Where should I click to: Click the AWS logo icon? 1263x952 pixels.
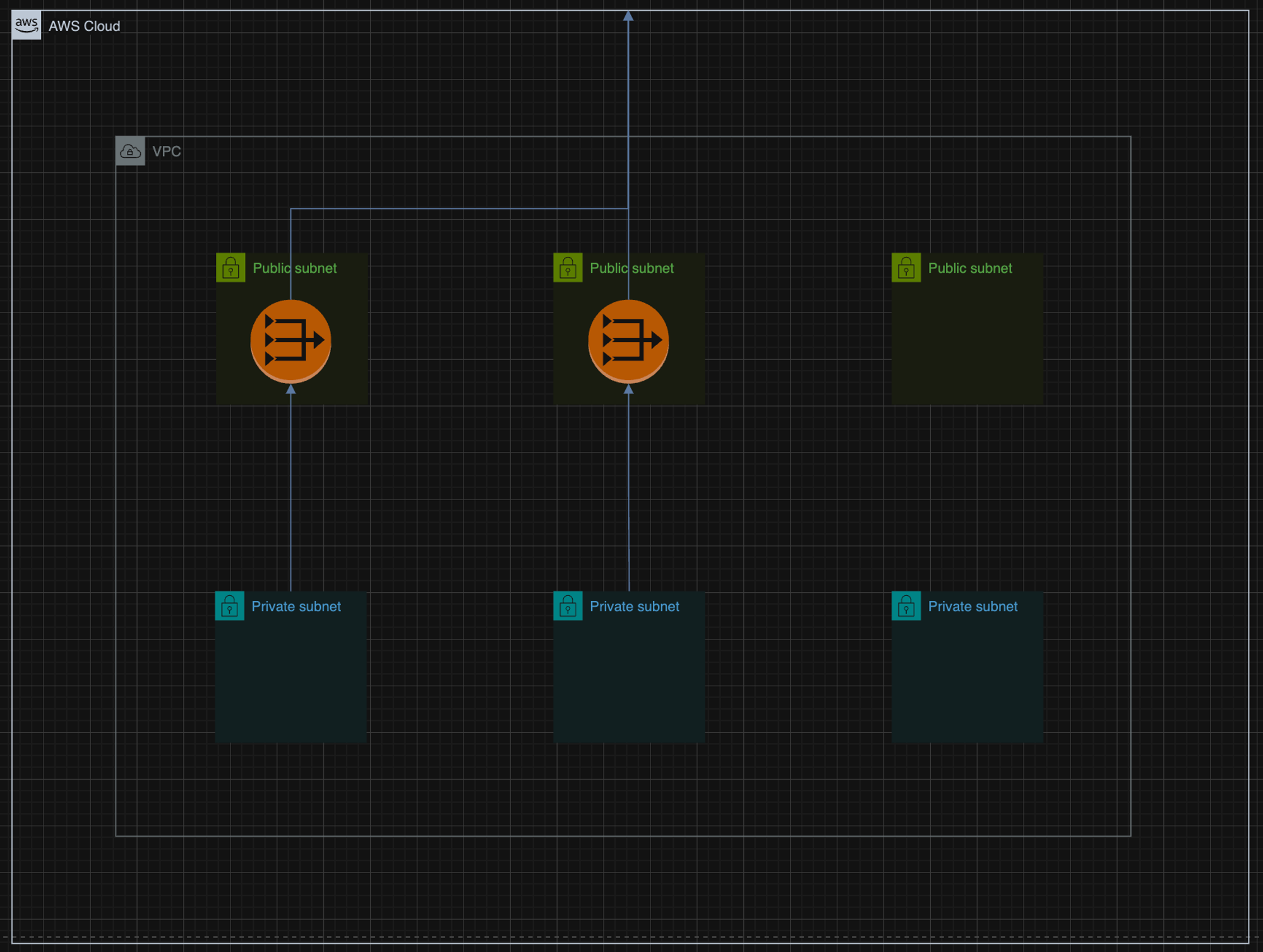point(27,25)
